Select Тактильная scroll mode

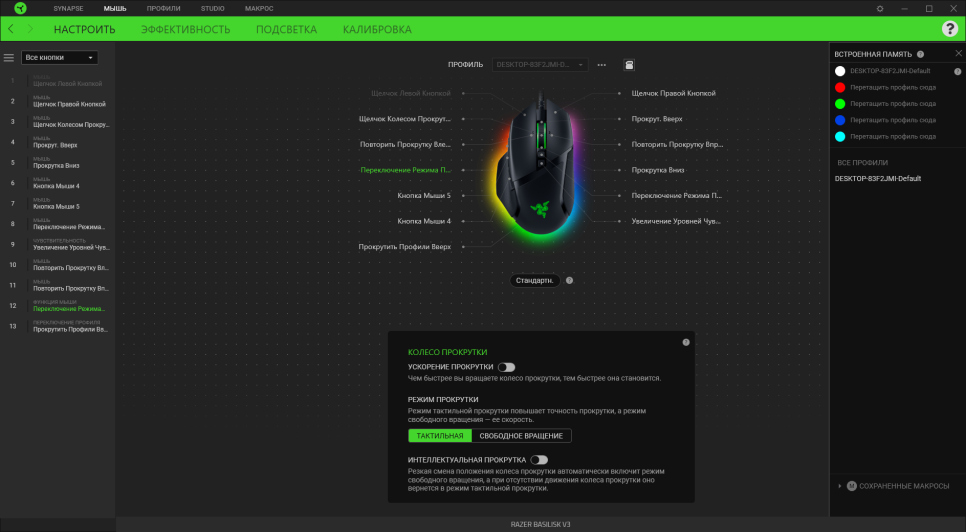coord(440,436)
